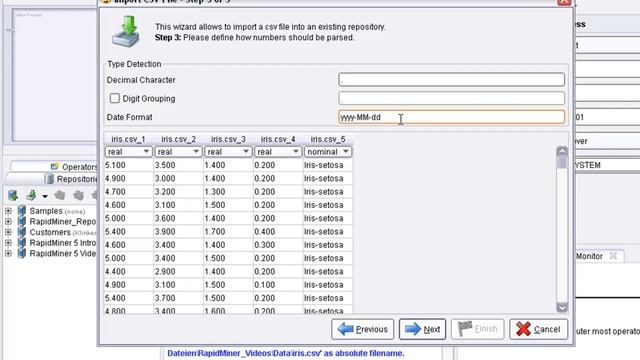Select the RapidMiner 5 Intro repository icon
The image size is (640, 360).
coord(22,243)
